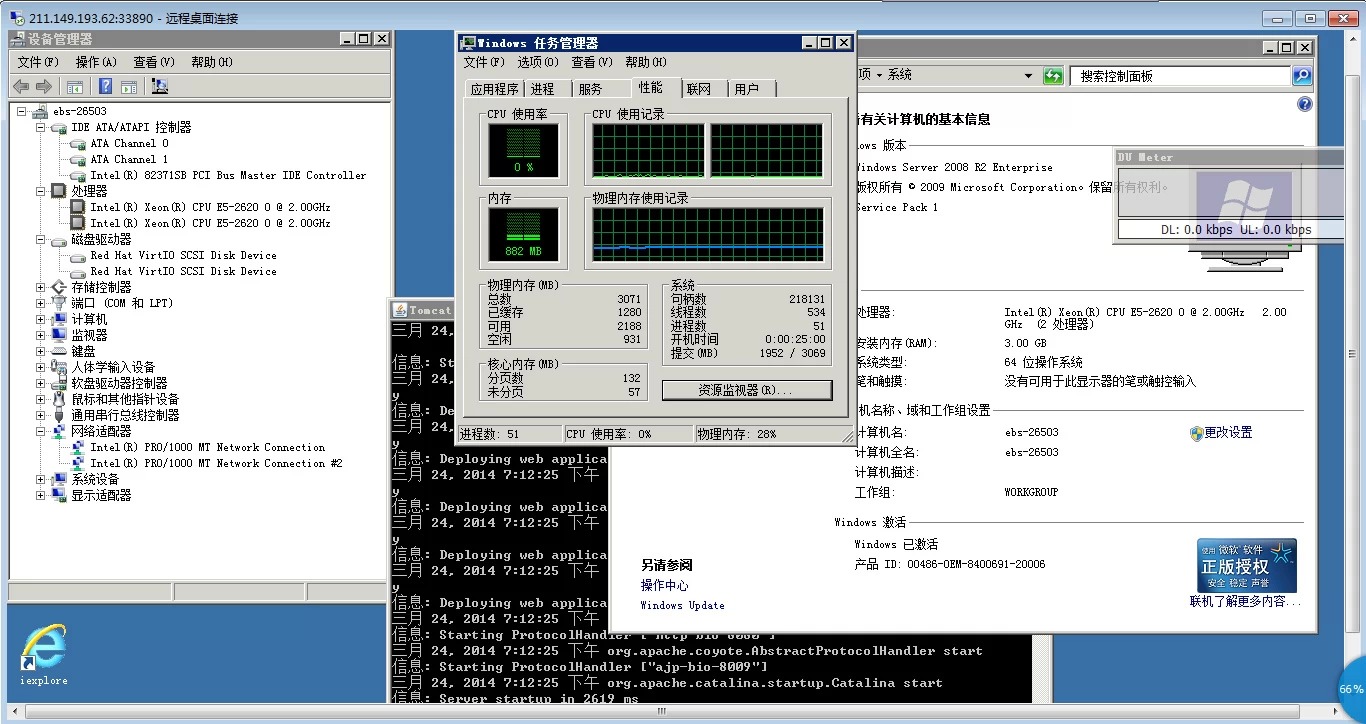
Task: Open the blue question-mark help icon in Device Manager
Action: (x=104, y=87)
